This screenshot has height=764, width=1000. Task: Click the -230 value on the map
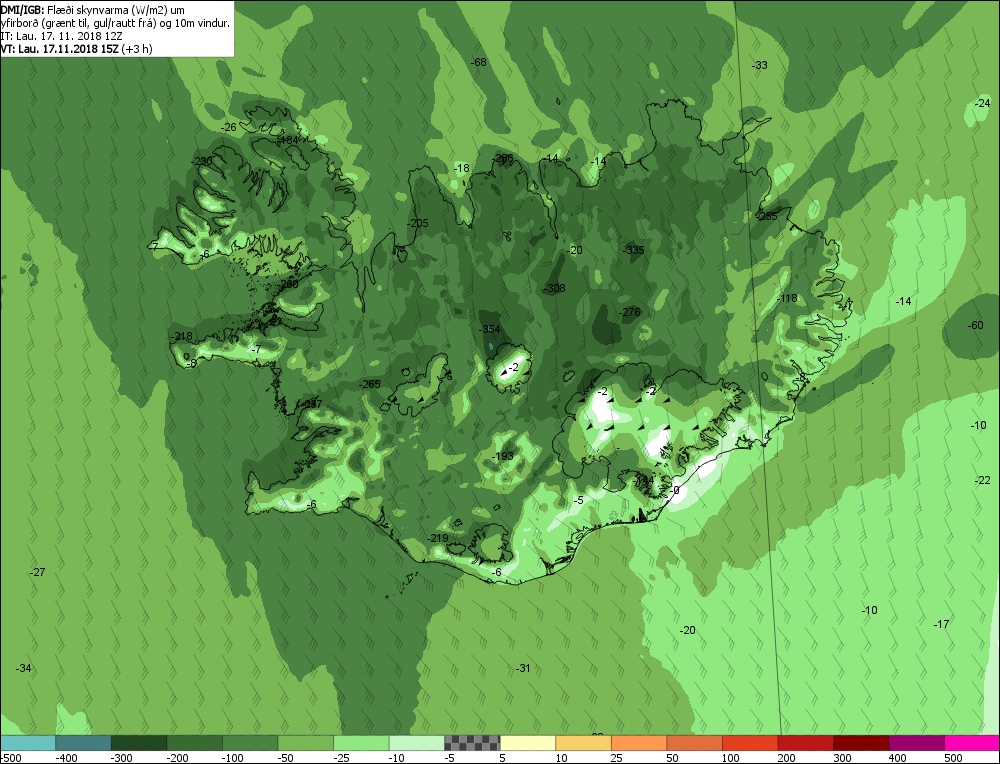tap(203, 161)
